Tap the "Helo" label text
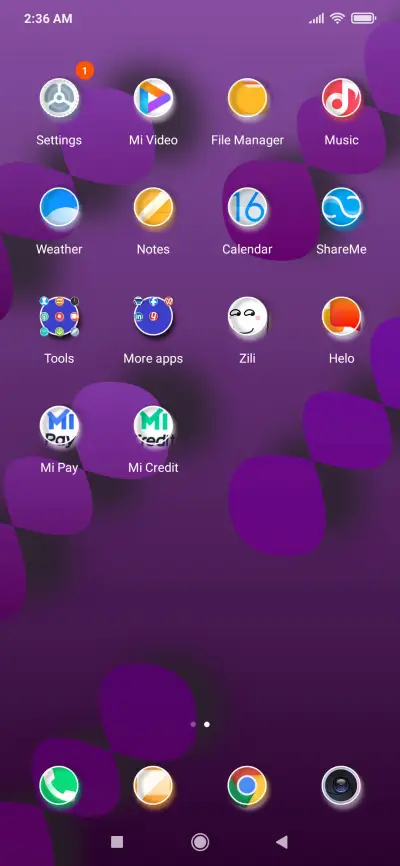The width and height of the screenshot is (400, 866). click(x=341, y=358)
